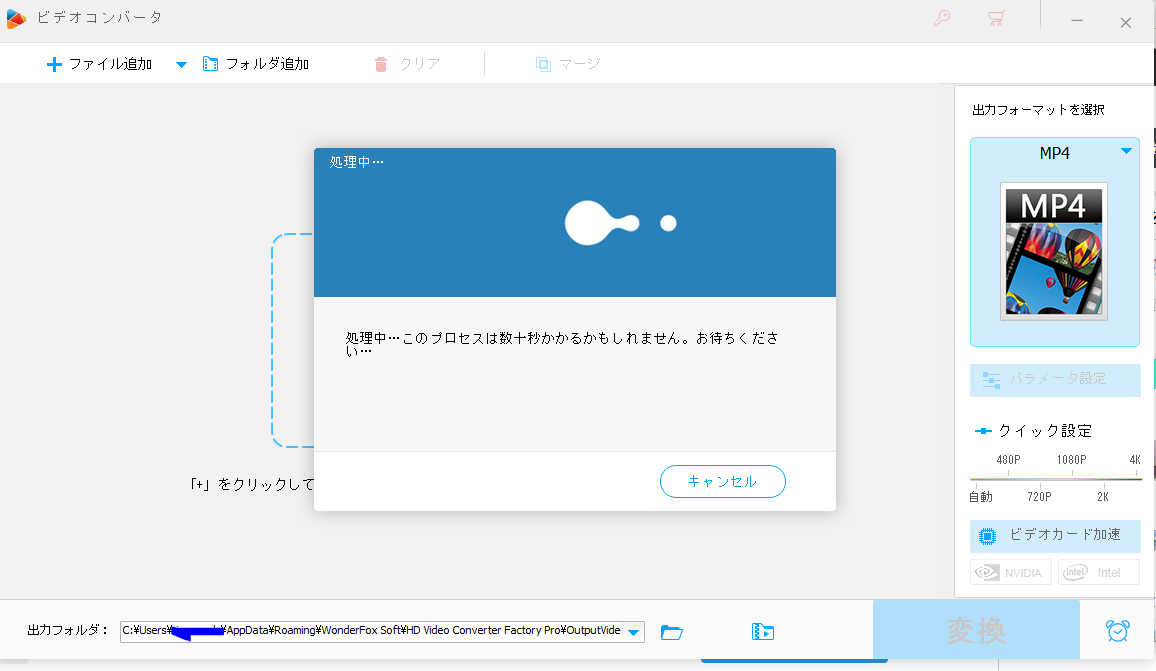The height and width of the screenshot is (671, 1156).
Task: Click the フォルダ追加 button
Action: pyautogui.click(x=256, y=64)
